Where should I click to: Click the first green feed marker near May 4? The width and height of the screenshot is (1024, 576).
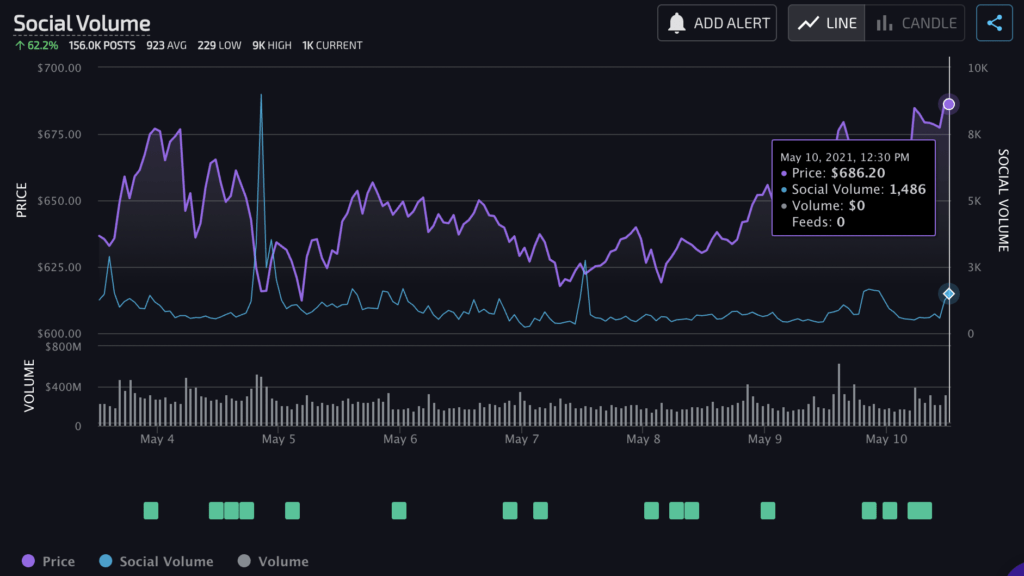click(x=151, y=510)
